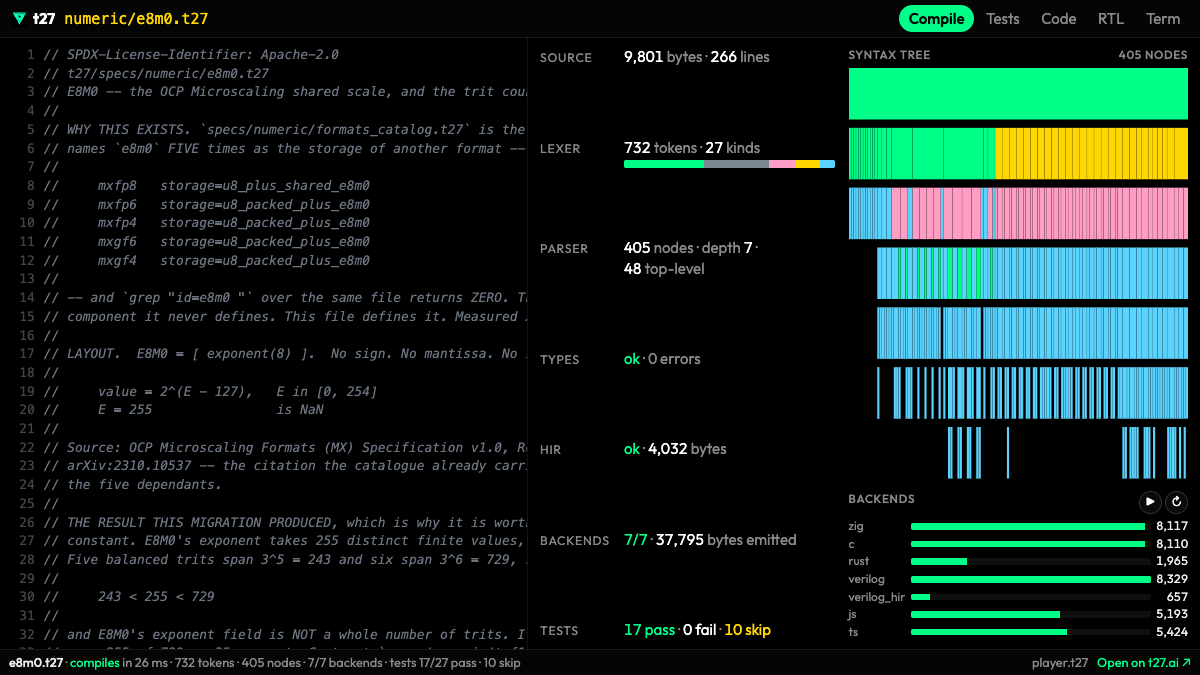The height and width of the screenshot is (675, 1200).
Task: Click the TESTS stage label
Action: pos(559,631)
